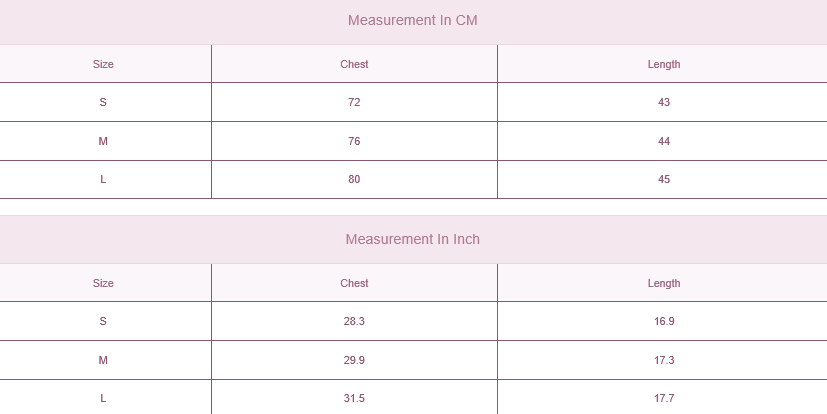Click Chest column header in Inch table
827x414 pixels.
354,283
